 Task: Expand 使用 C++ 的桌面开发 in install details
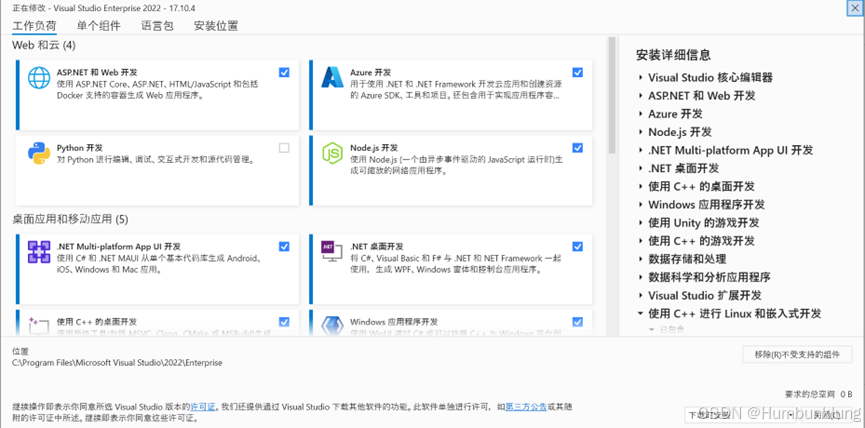pos(640,186)
